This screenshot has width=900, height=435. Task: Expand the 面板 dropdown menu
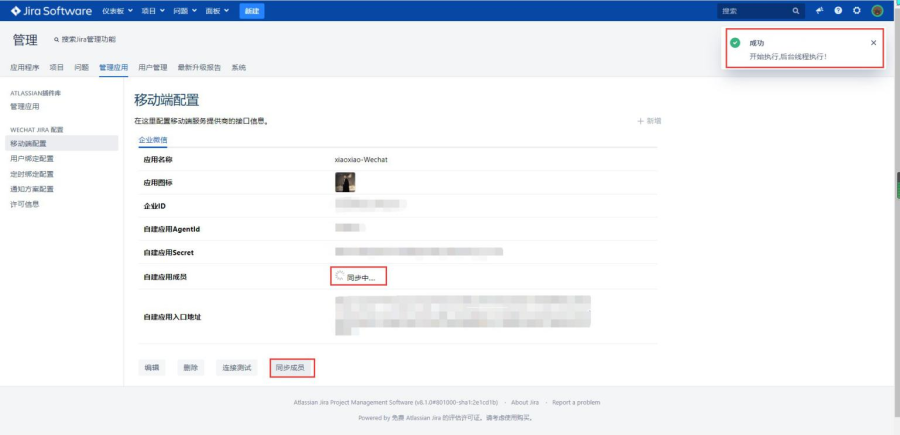point(219,11)
